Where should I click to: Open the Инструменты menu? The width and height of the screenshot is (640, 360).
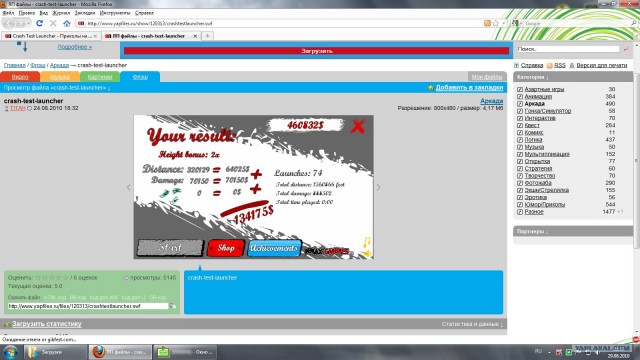point(115,13)
